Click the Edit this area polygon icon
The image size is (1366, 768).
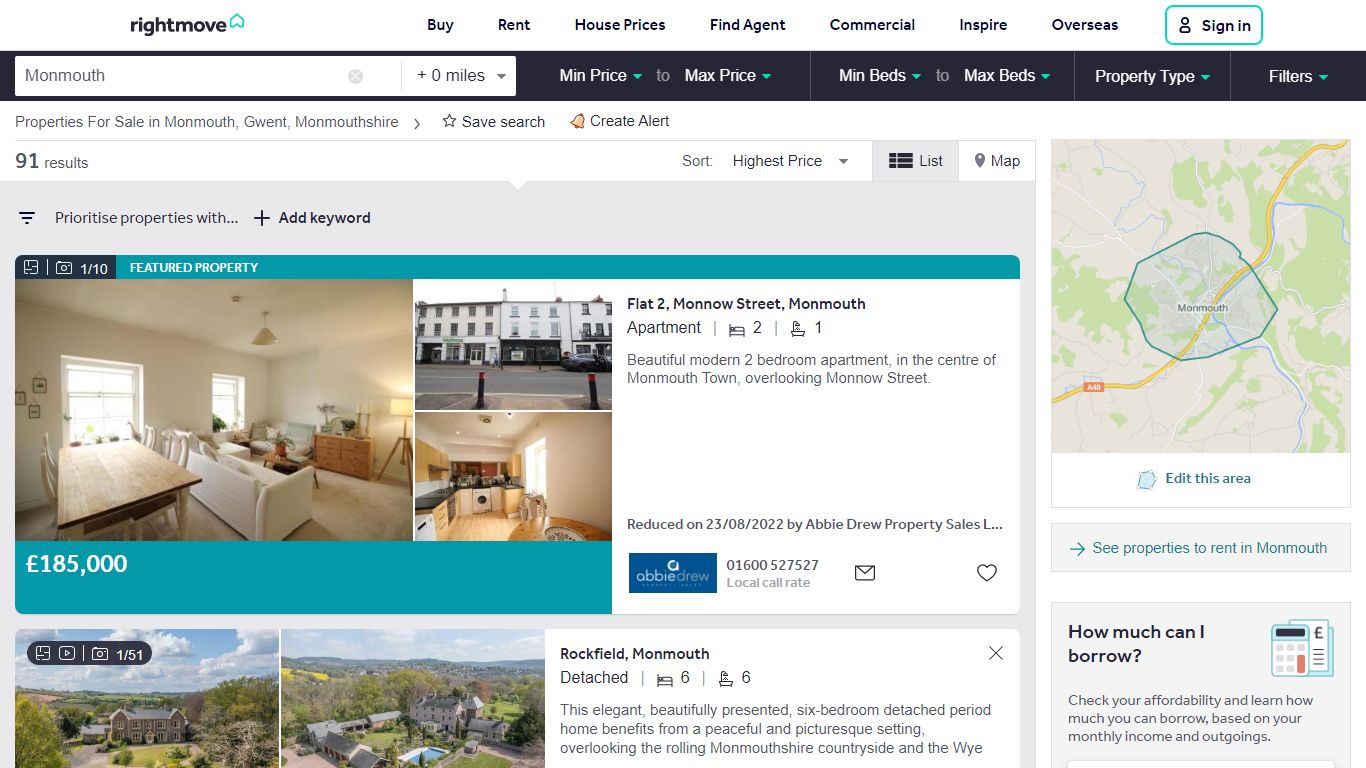point(1146,479)
